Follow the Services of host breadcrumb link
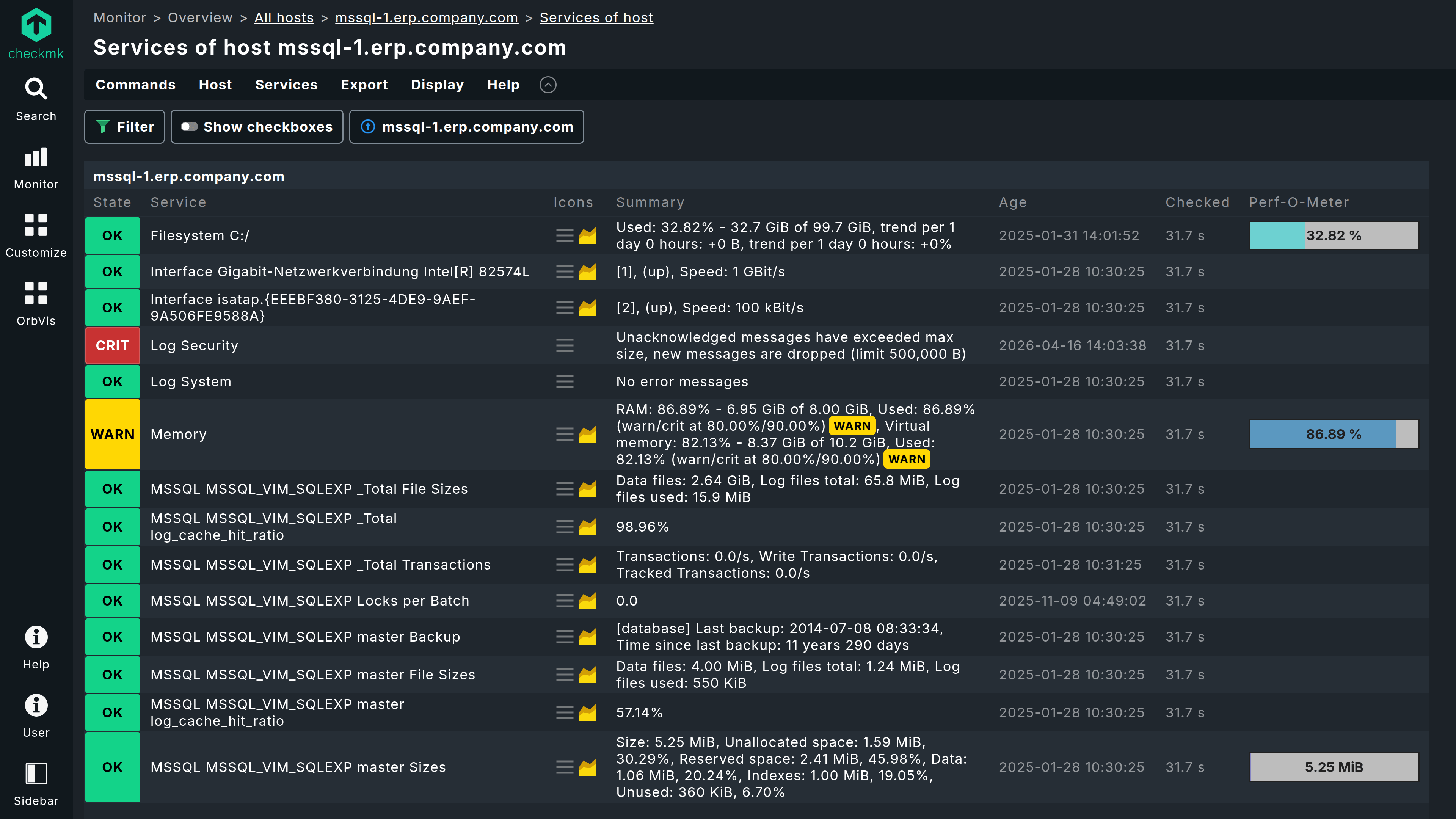The width and height of the screenshot is (1456, 819). coord(596,17)
